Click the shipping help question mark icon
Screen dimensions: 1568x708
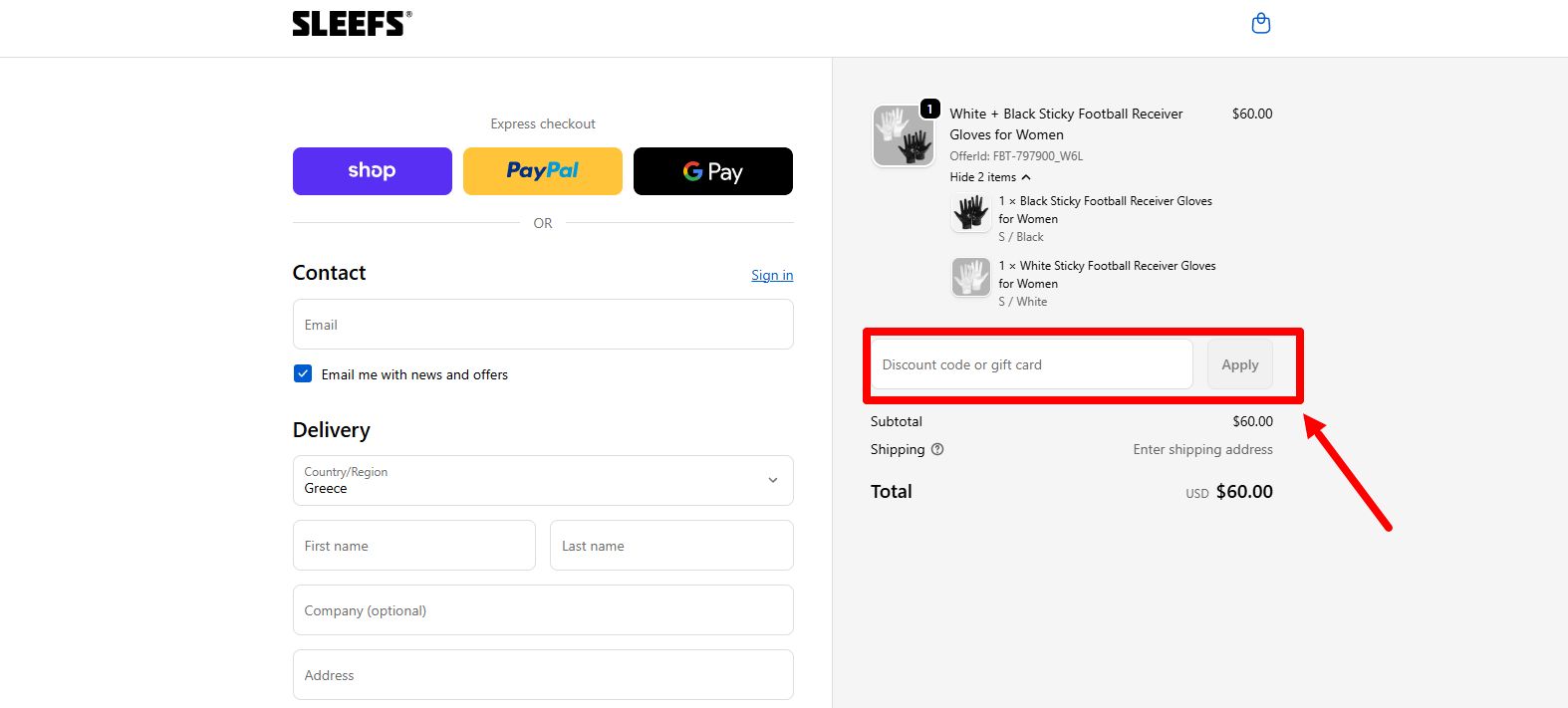pos(937,449)
